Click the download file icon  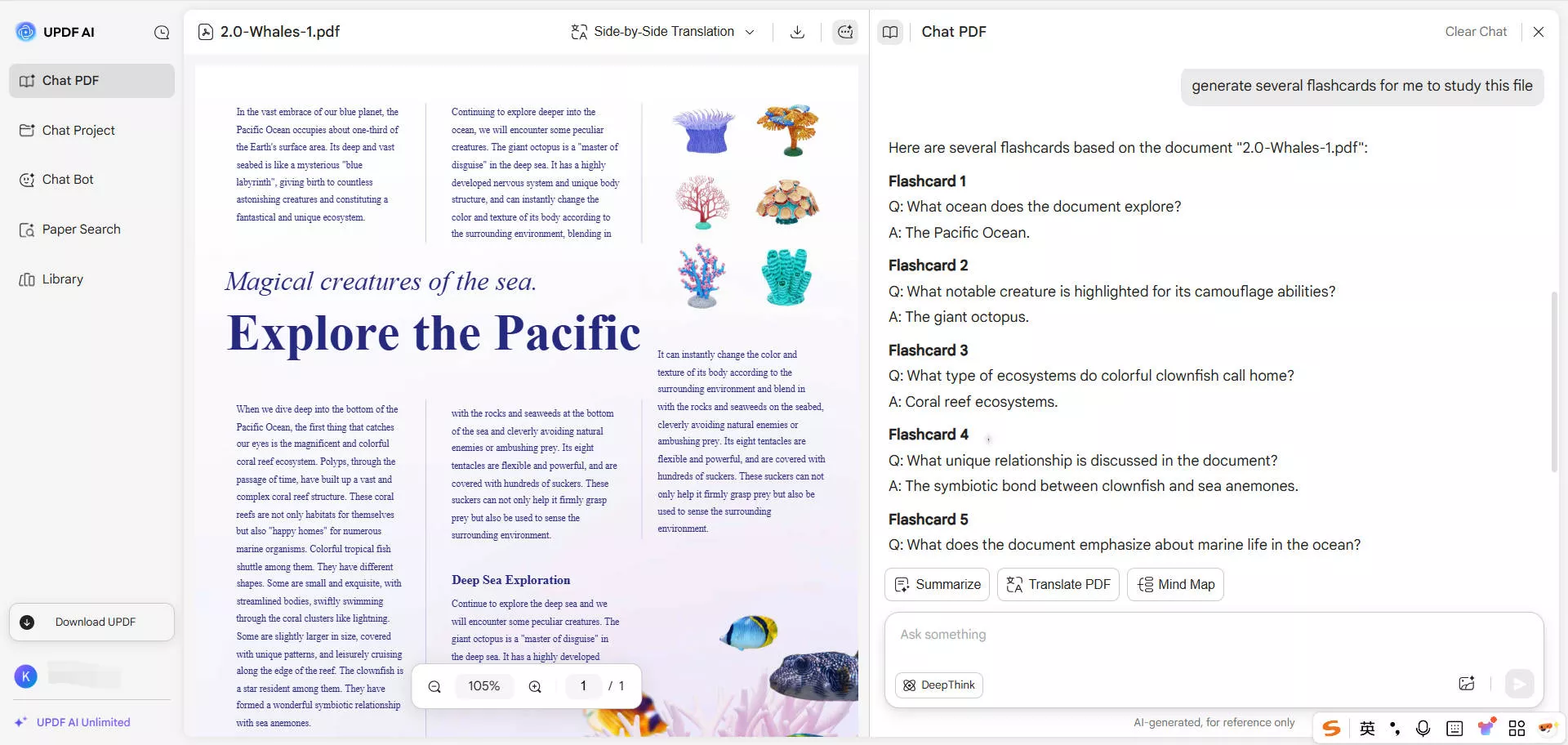(x=797, y=32)
